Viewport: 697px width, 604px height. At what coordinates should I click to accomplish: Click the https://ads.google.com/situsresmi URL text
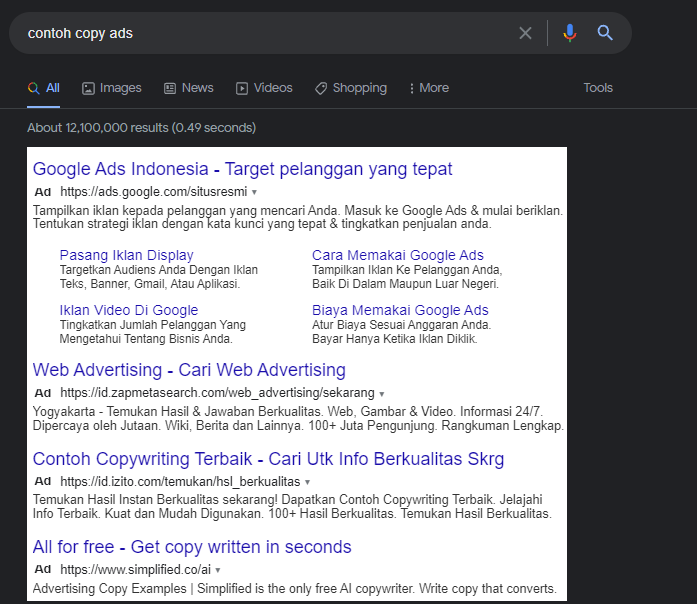coord(154,192)
